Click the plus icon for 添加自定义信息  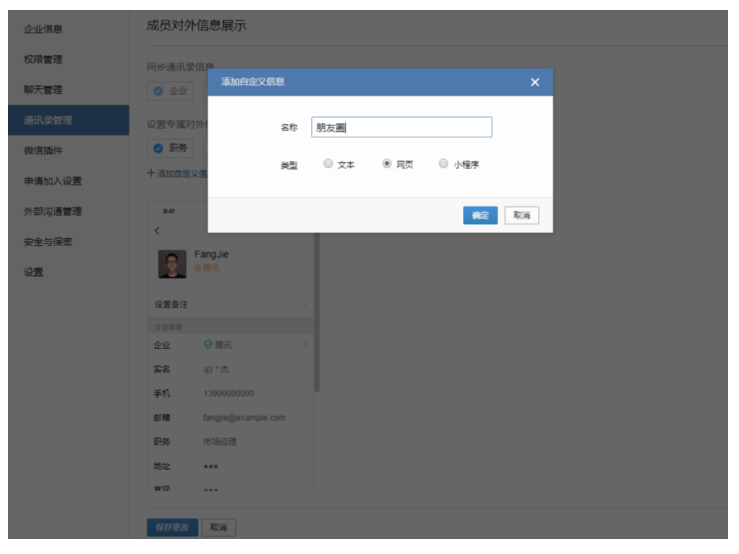point(150,173)
